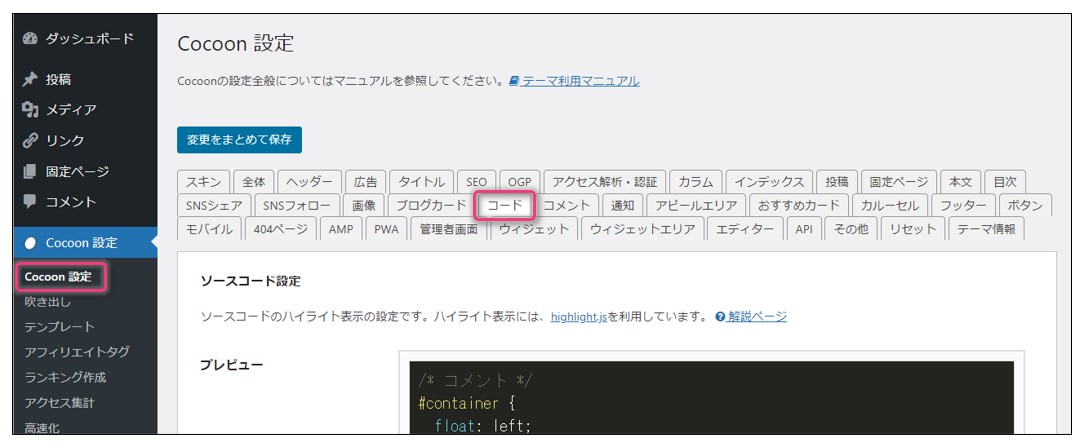Switch to the フッター tab

(x=964, y=205)
